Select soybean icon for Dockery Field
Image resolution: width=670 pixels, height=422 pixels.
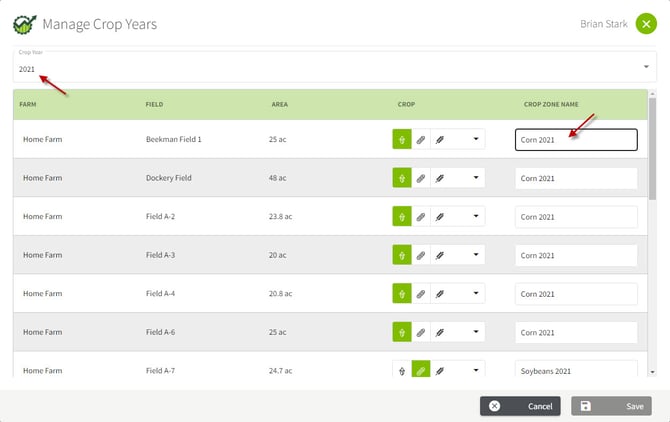click(421, 178)
